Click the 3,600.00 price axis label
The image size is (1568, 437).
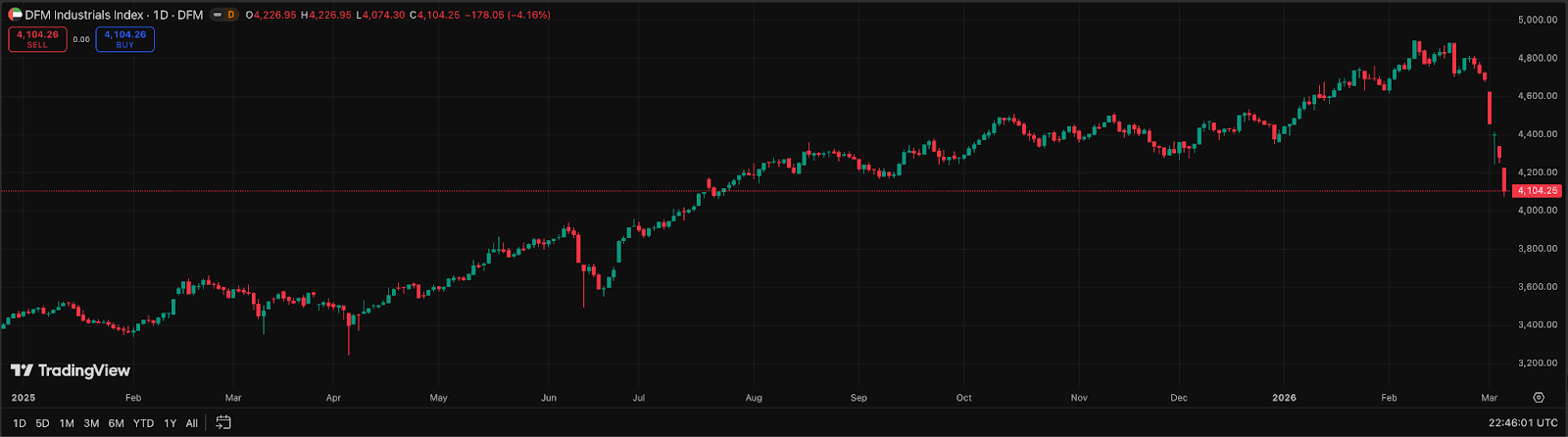click(x=1537, y=287)
